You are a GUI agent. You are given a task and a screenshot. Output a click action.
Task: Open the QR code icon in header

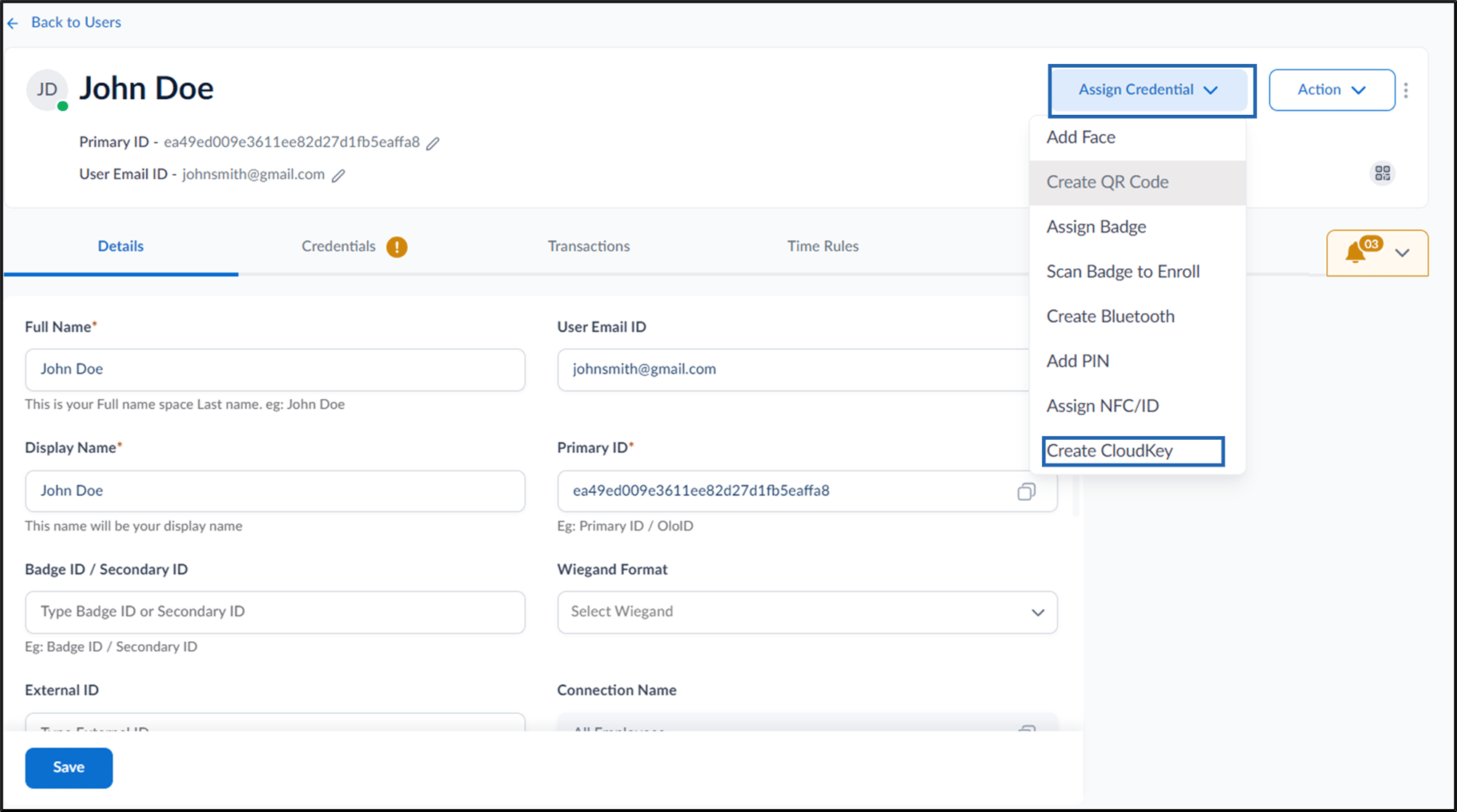tap(1382, 173)
